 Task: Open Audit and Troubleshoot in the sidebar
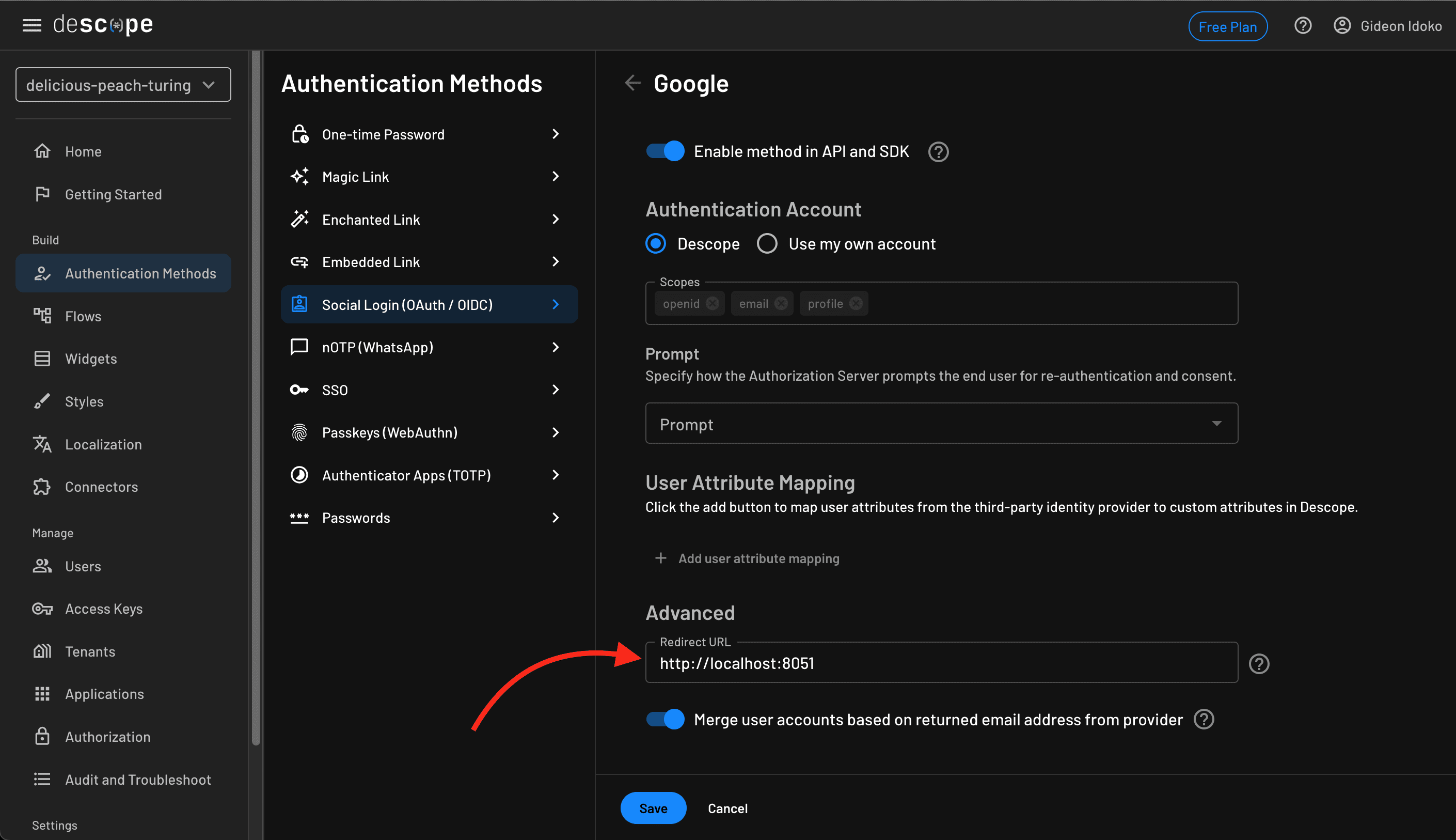pyautogui.click(x=123, y=780)
